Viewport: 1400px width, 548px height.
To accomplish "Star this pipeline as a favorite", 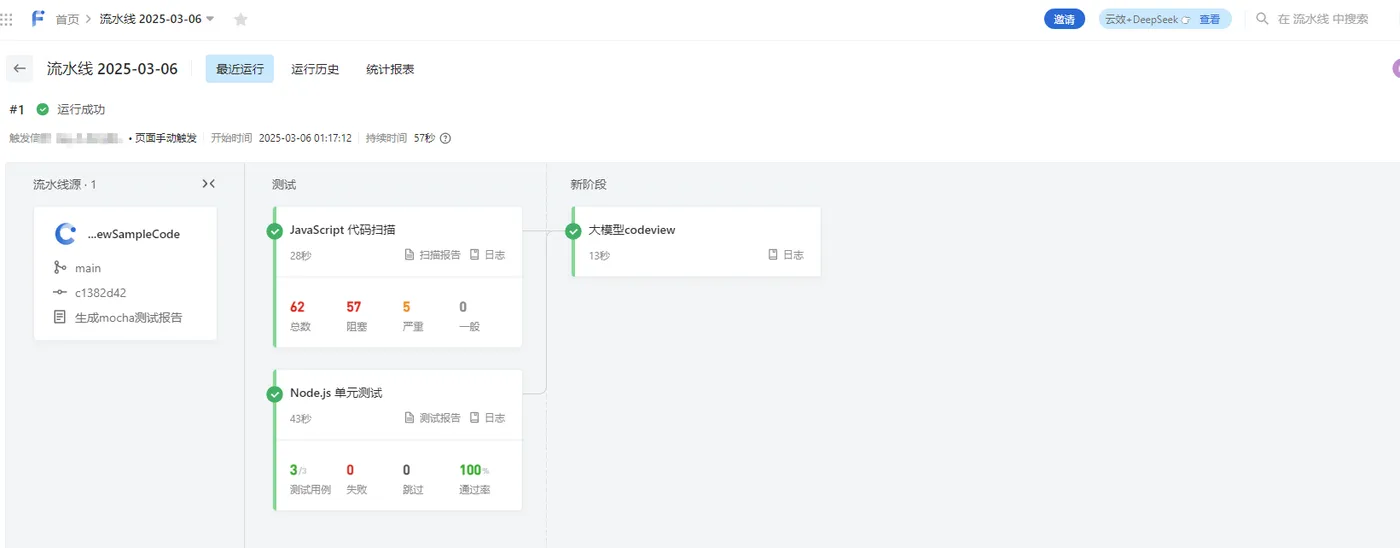I will [240, 20].
